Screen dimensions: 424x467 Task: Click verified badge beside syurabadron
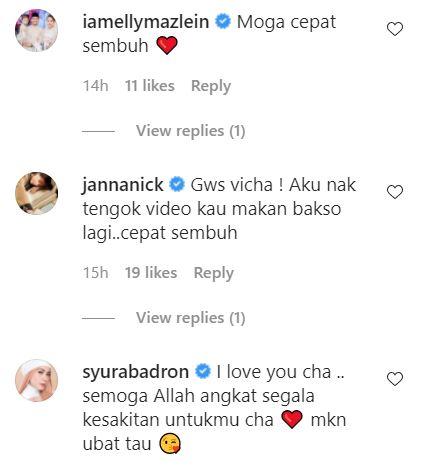point(203,372)
